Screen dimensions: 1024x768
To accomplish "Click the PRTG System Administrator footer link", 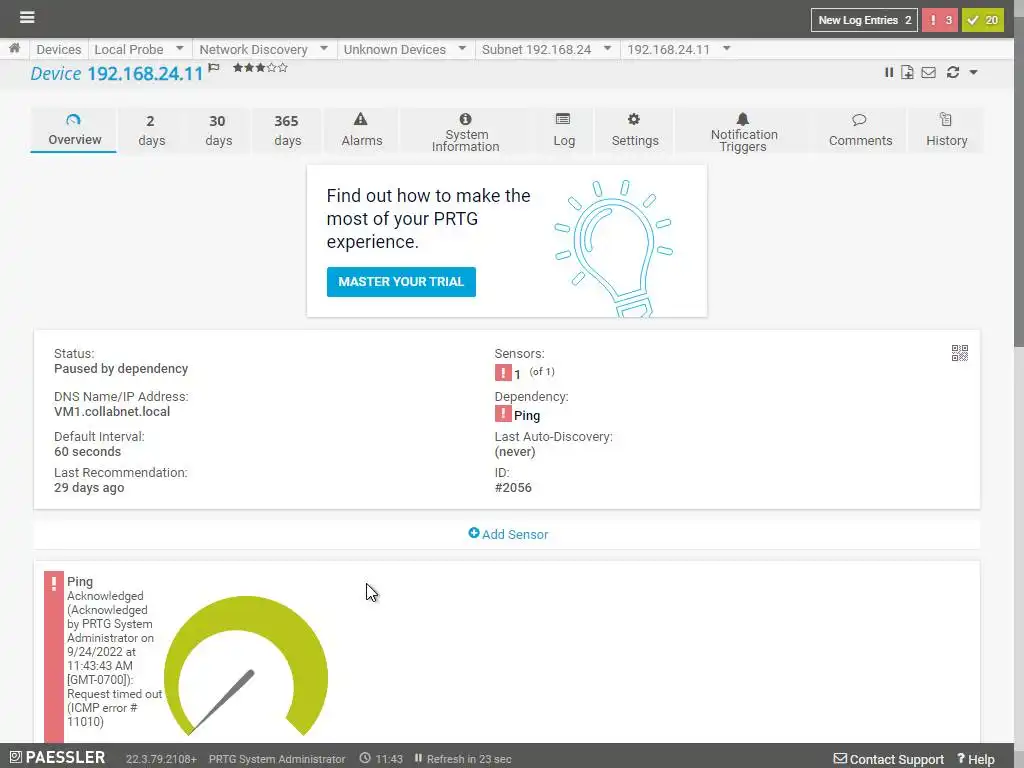I will [x=276, y=759].
